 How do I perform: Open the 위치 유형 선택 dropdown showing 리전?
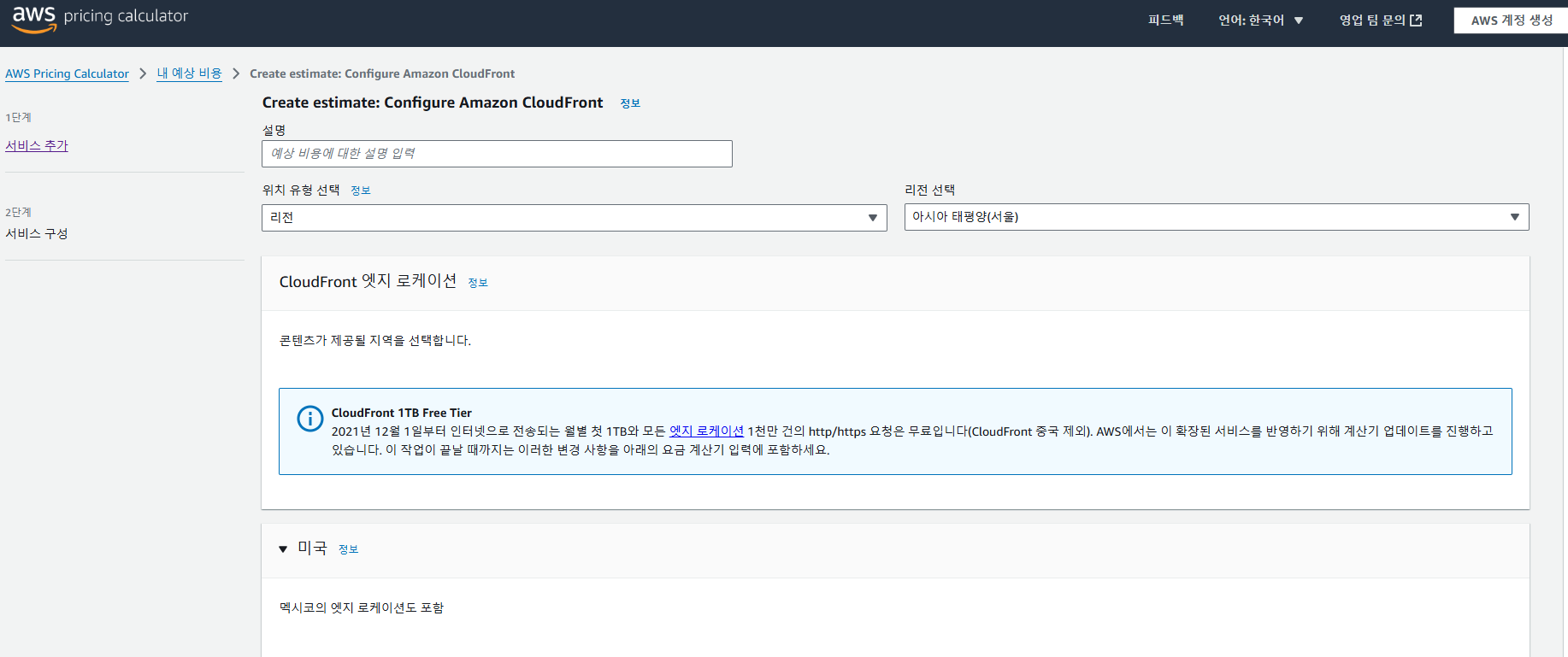574,218
